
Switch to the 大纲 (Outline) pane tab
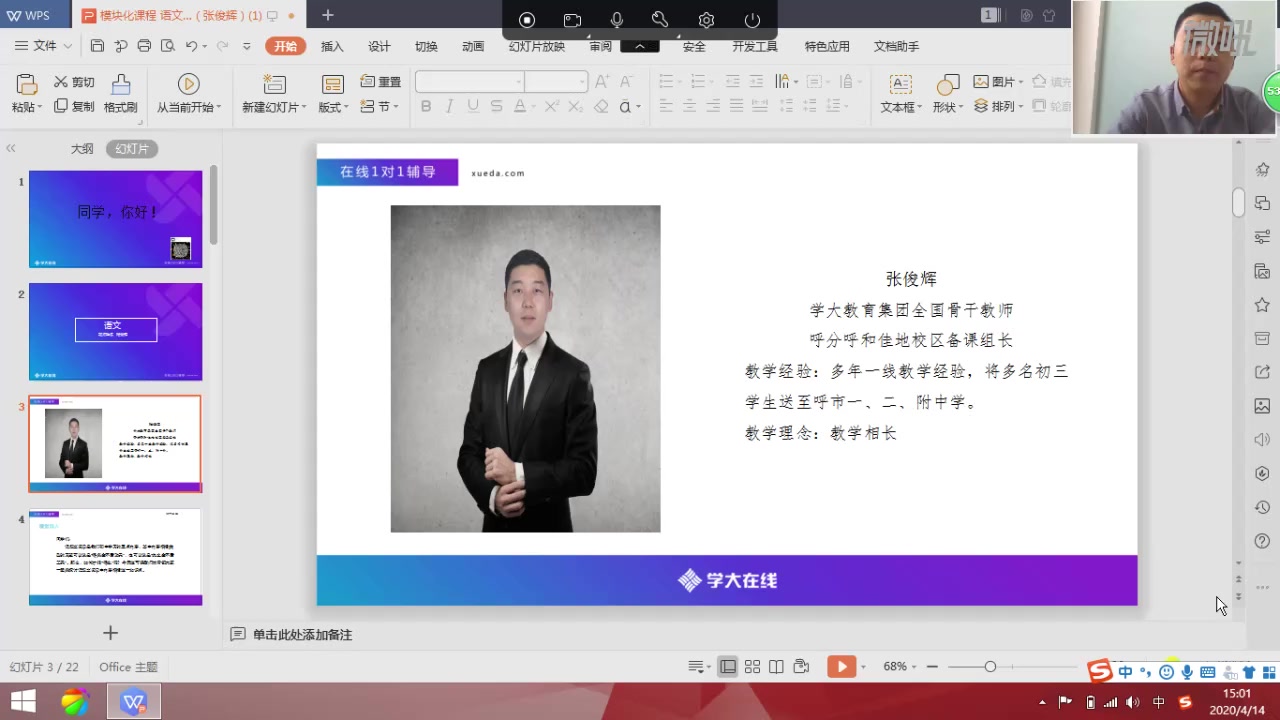pos(82,148)
